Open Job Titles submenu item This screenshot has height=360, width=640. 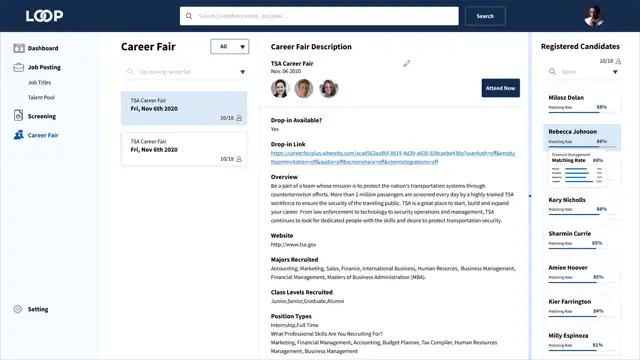pos(40,82)
